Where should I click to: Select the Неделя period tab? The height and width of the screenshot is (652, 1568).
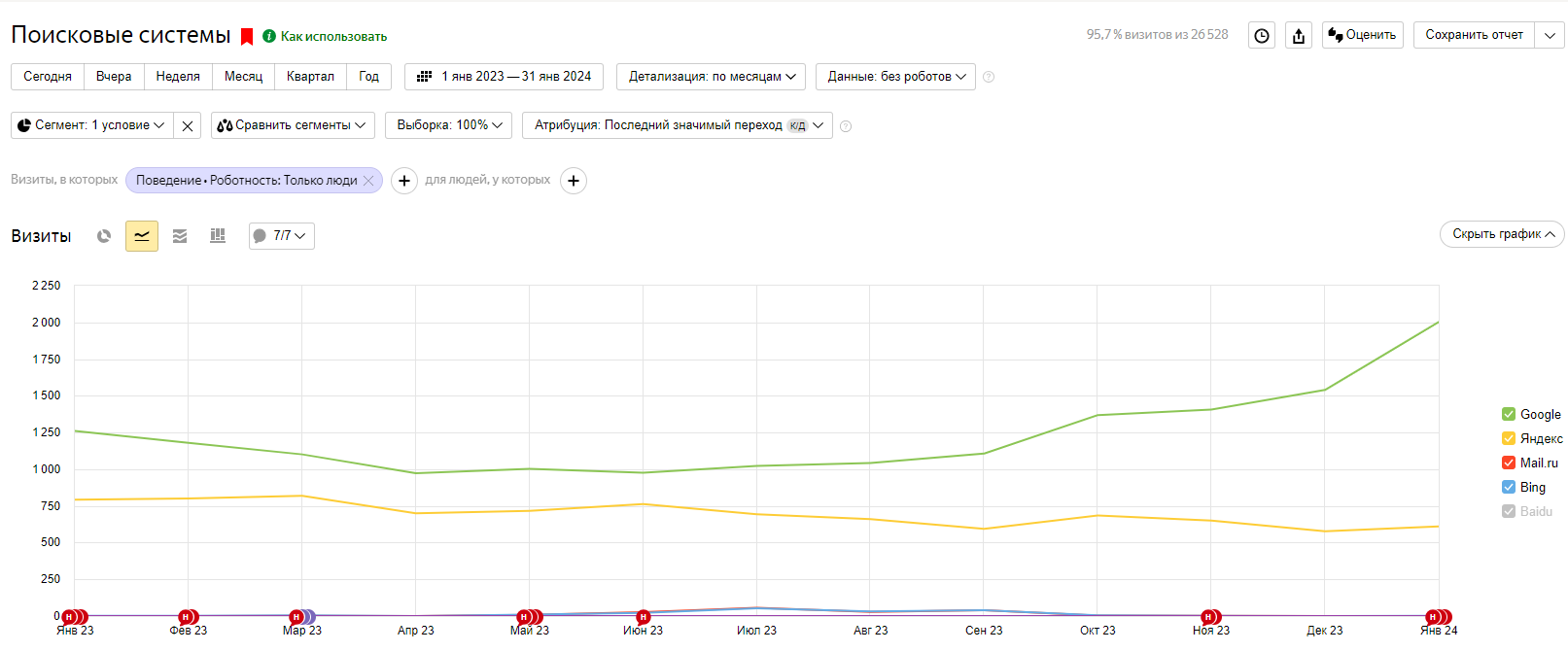point(178,77)
